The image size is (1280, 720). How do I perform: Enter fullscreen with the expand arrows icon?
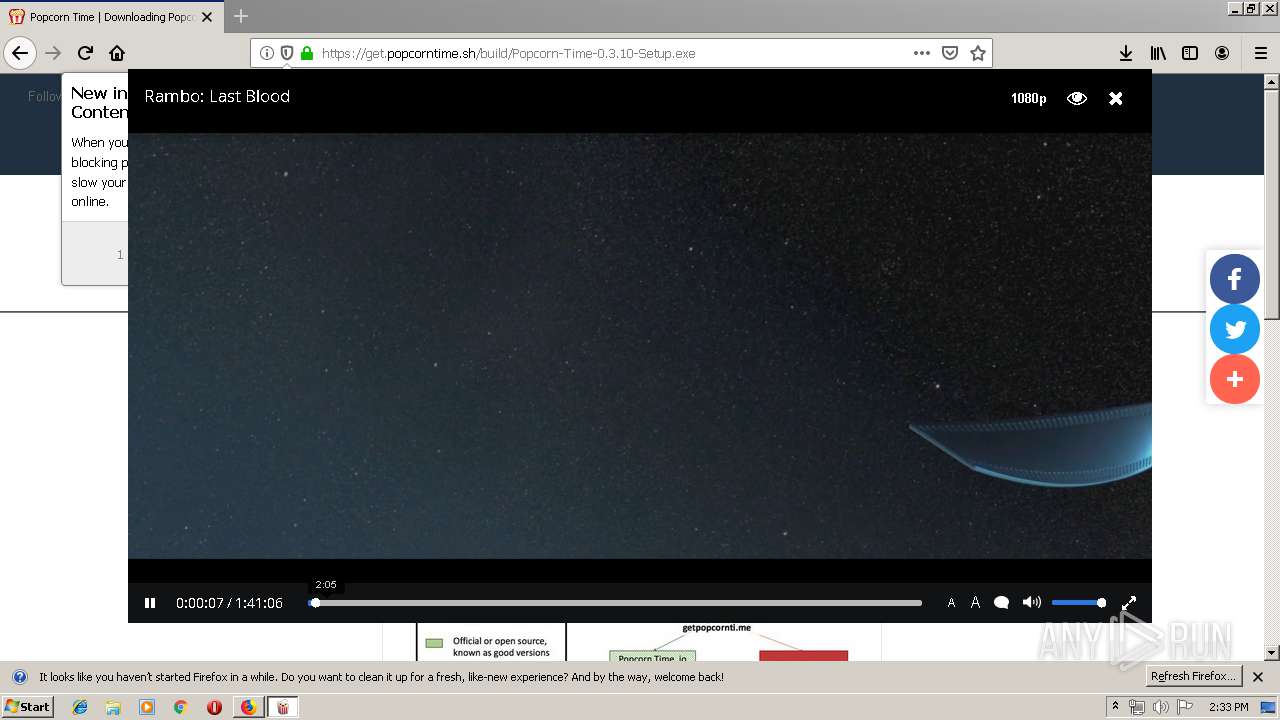(1129, 603)
